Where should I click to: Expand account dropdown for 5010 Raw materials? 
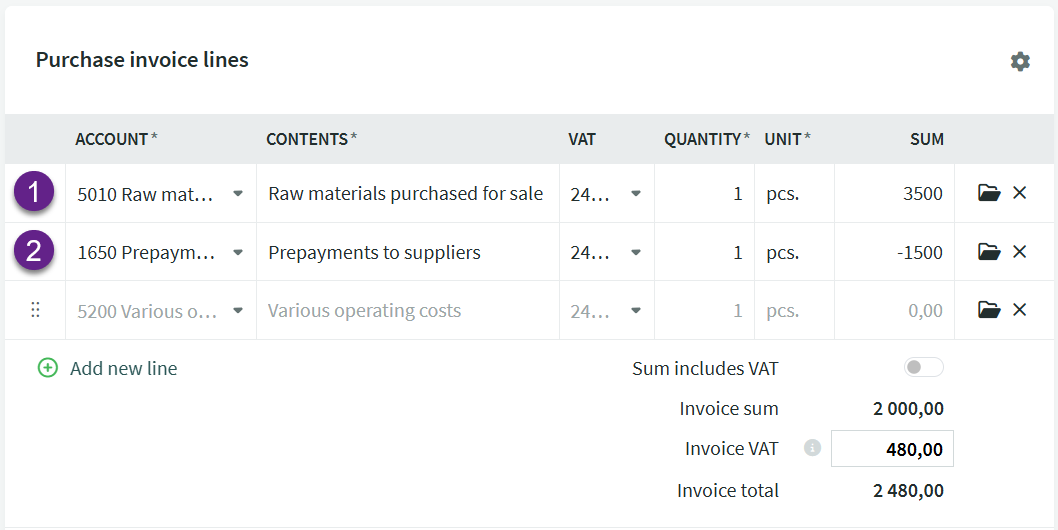238,194
